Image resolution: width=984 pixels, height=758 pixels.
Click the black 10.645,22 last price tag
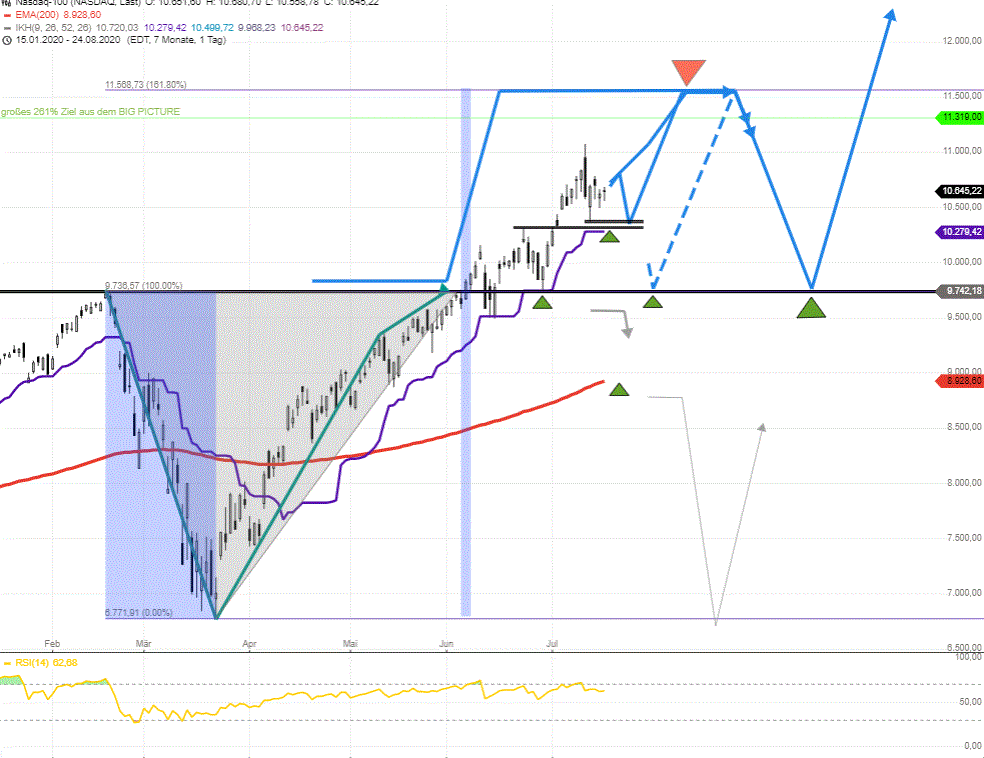960,191
